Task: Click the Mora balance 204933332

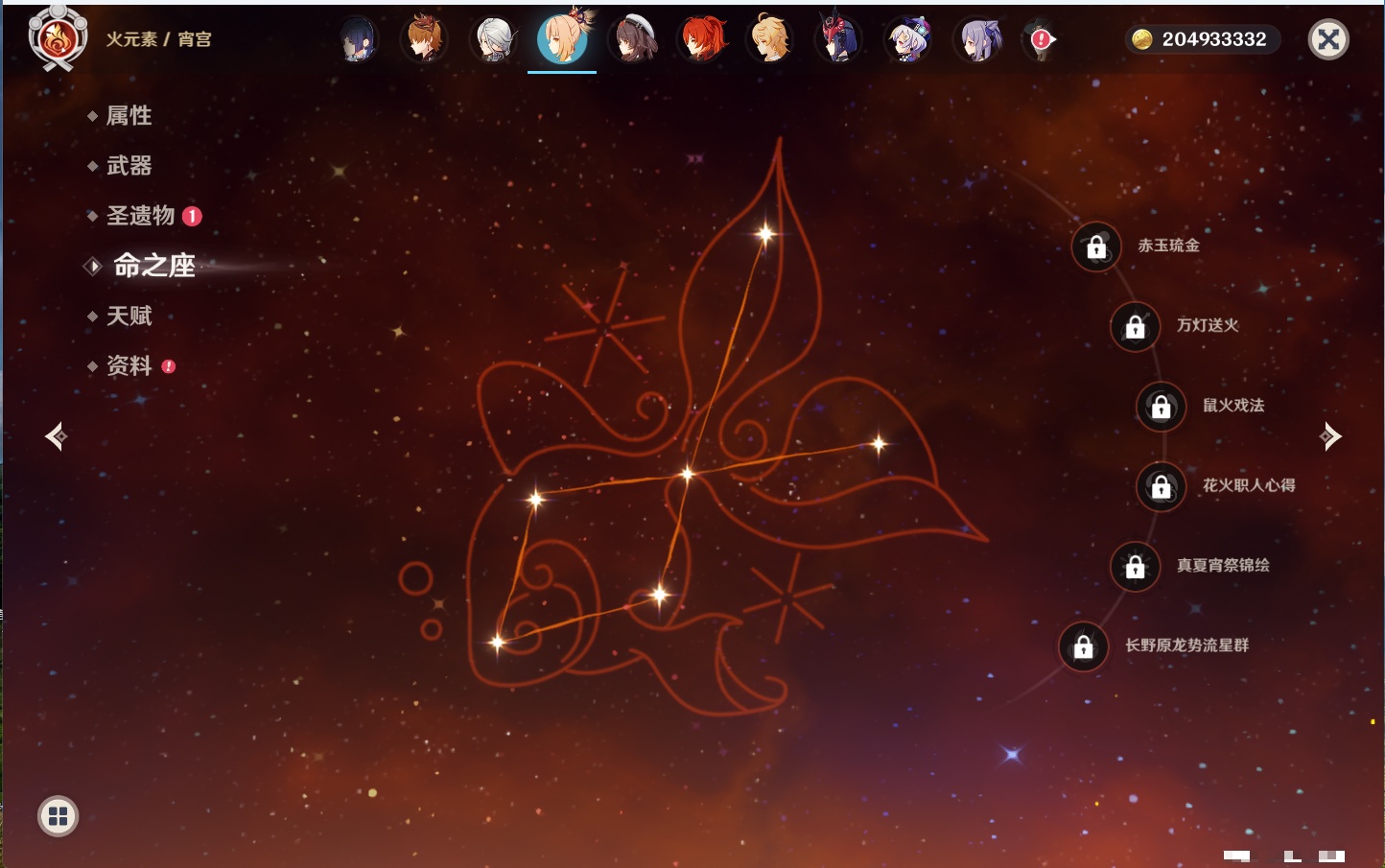Action: [x=1214, y=39]
